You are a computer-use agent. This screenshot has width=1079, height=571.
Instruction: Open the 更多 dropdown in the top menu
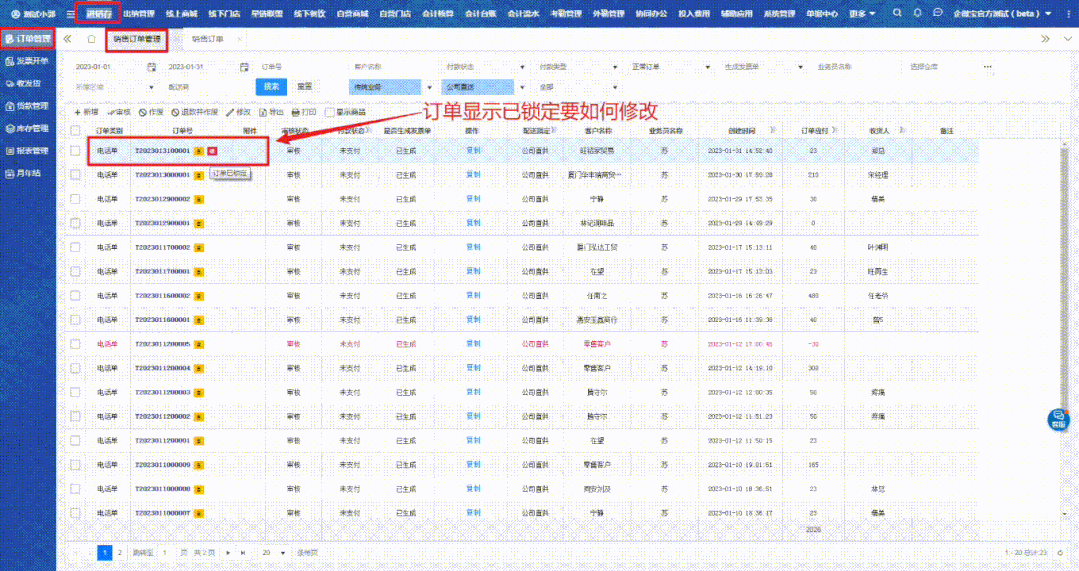point(862,14)
